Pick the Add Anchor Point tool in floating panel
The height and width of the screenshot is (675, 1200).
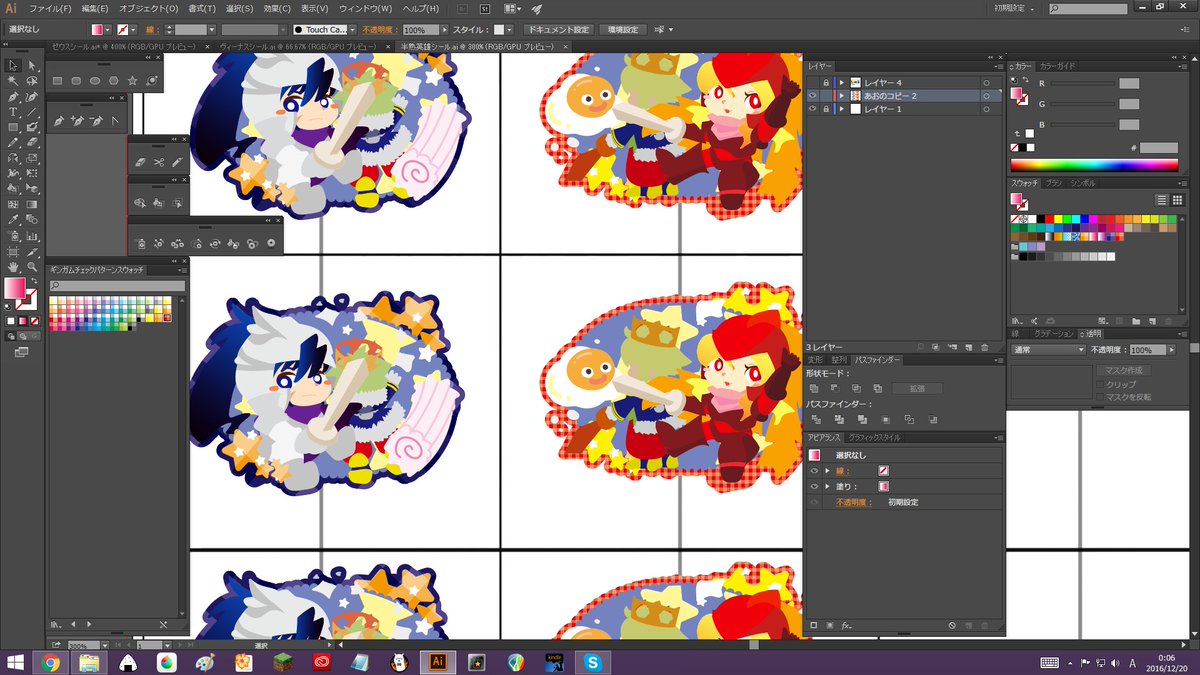[76, 121]
